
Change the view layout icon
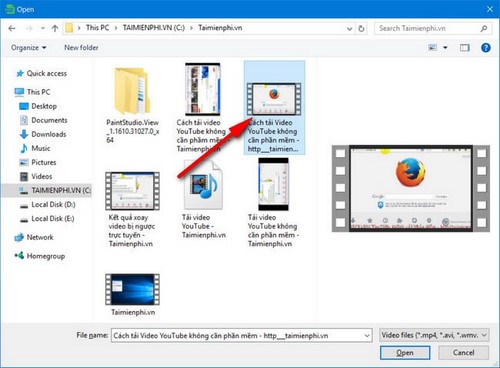point(433,48)
